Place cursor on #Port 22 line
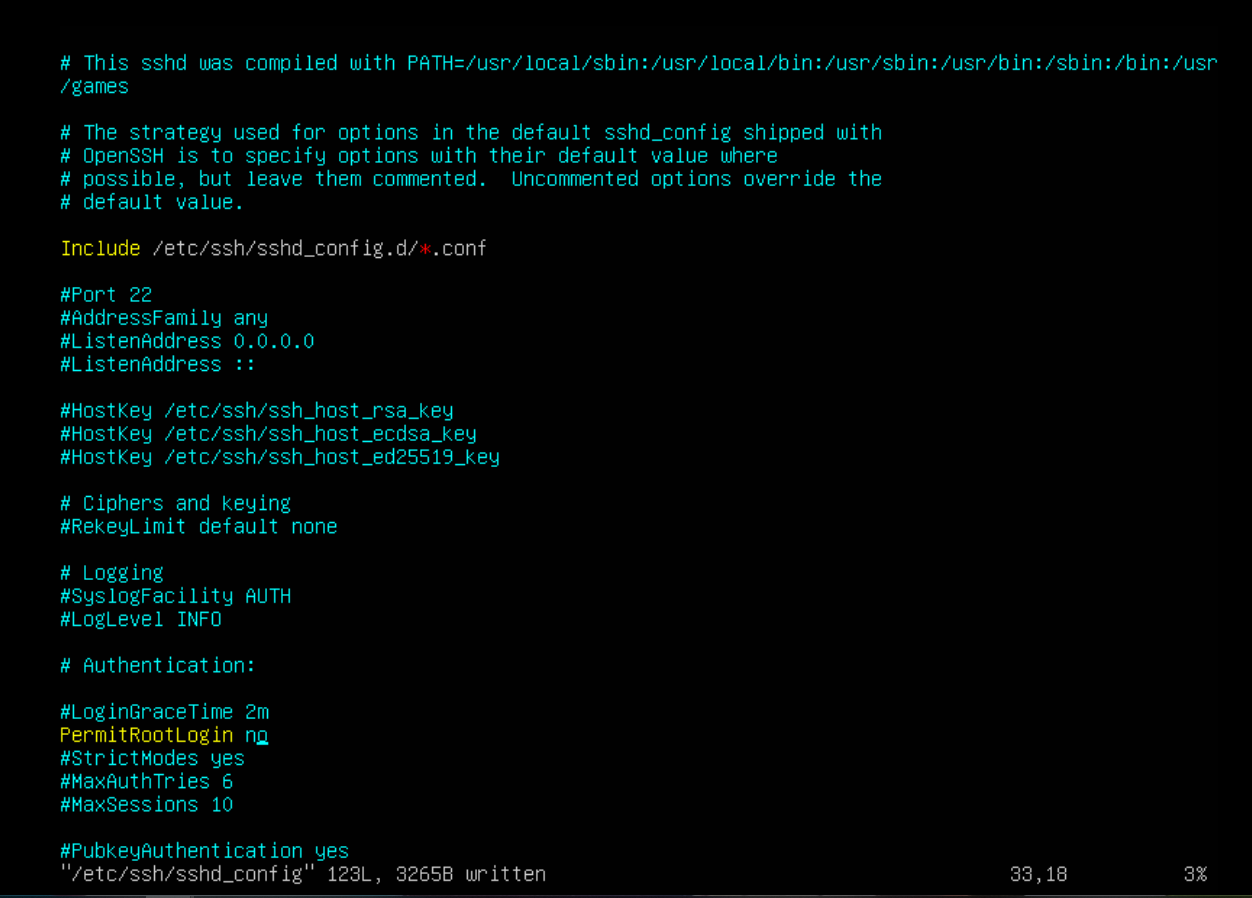The height and width of the screenshot is (898, 1252). pos(105,295)
